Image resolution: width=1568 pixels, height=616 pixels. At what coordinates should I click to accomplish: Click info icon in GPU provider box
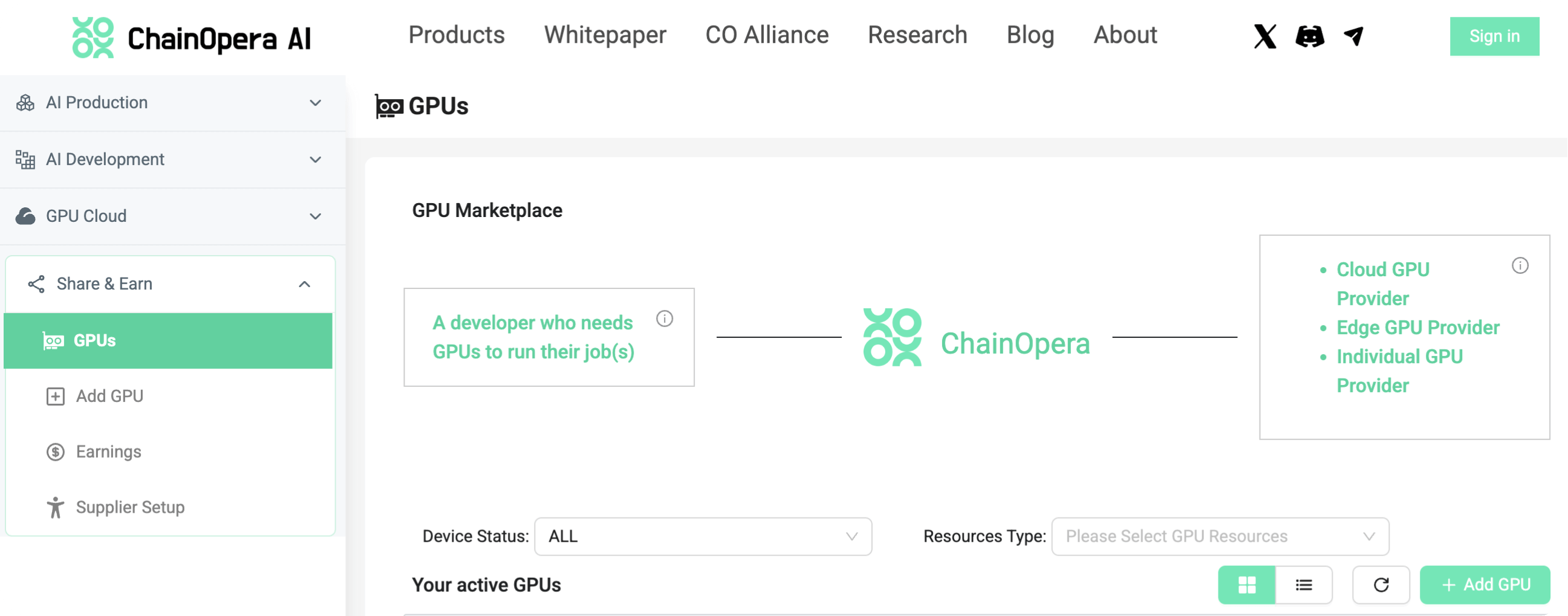click(x=1520, y=266)
